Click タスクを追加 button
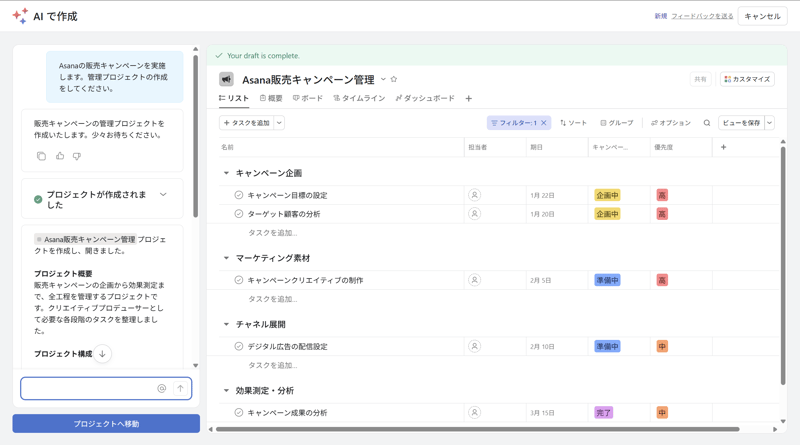 coord(247,123)
